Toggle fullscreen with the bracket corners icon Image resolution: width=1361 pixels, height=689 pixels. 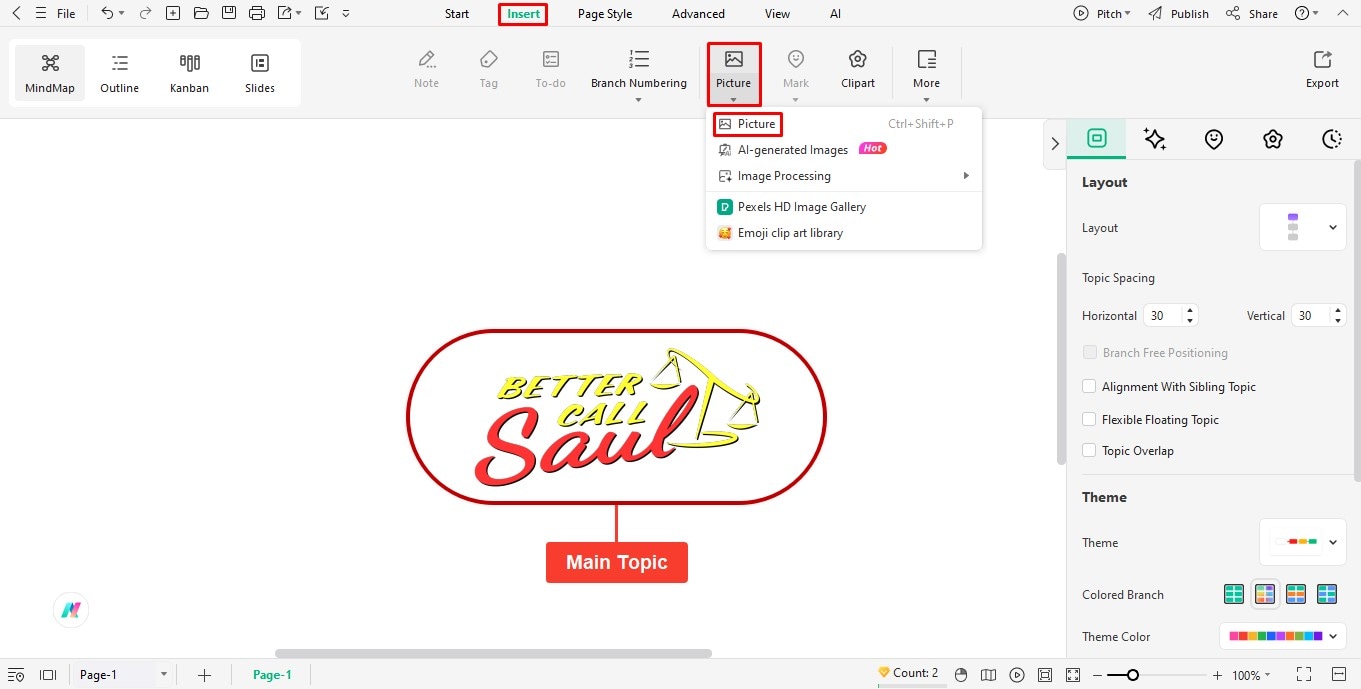[x=1304, y=675]
